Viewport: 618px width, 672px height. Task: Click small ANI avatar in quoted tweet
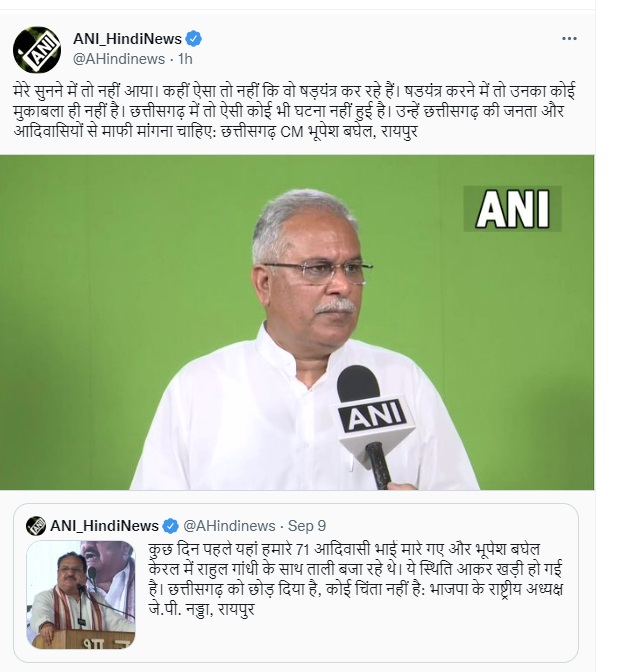click(x=36, y=526)
